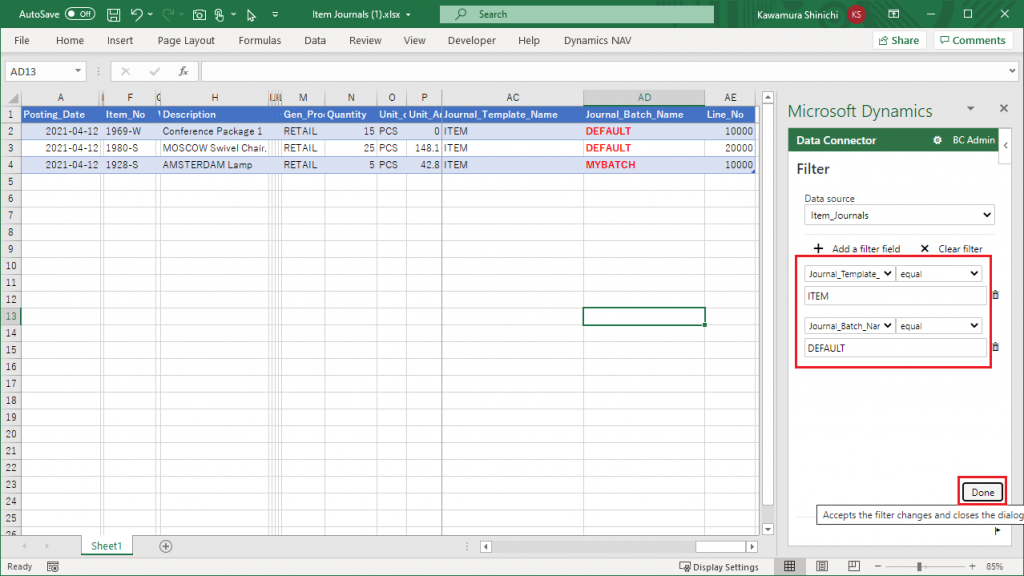Screen dimensions: 1024x576
Task: Open the Insert ribbon tab
Action: [120, 40]
